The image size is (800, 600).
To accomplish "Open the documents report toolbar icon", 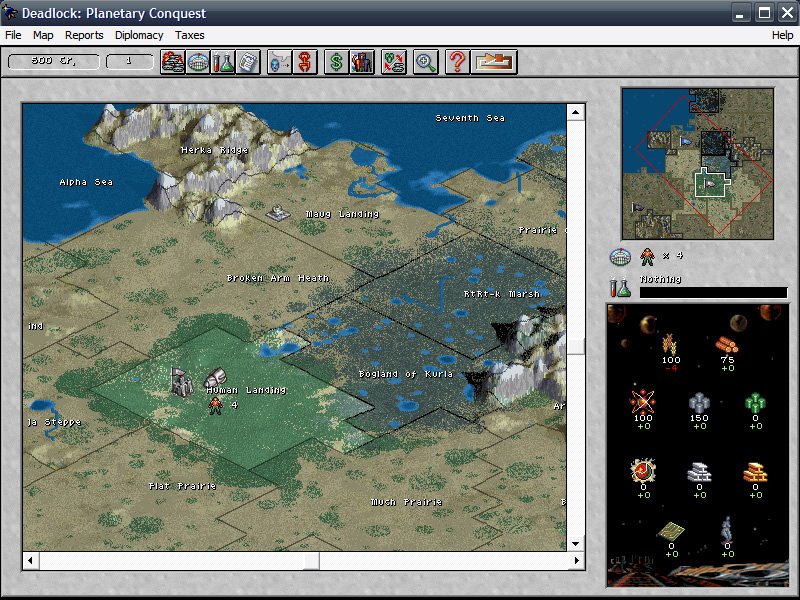I will (248, 62).
